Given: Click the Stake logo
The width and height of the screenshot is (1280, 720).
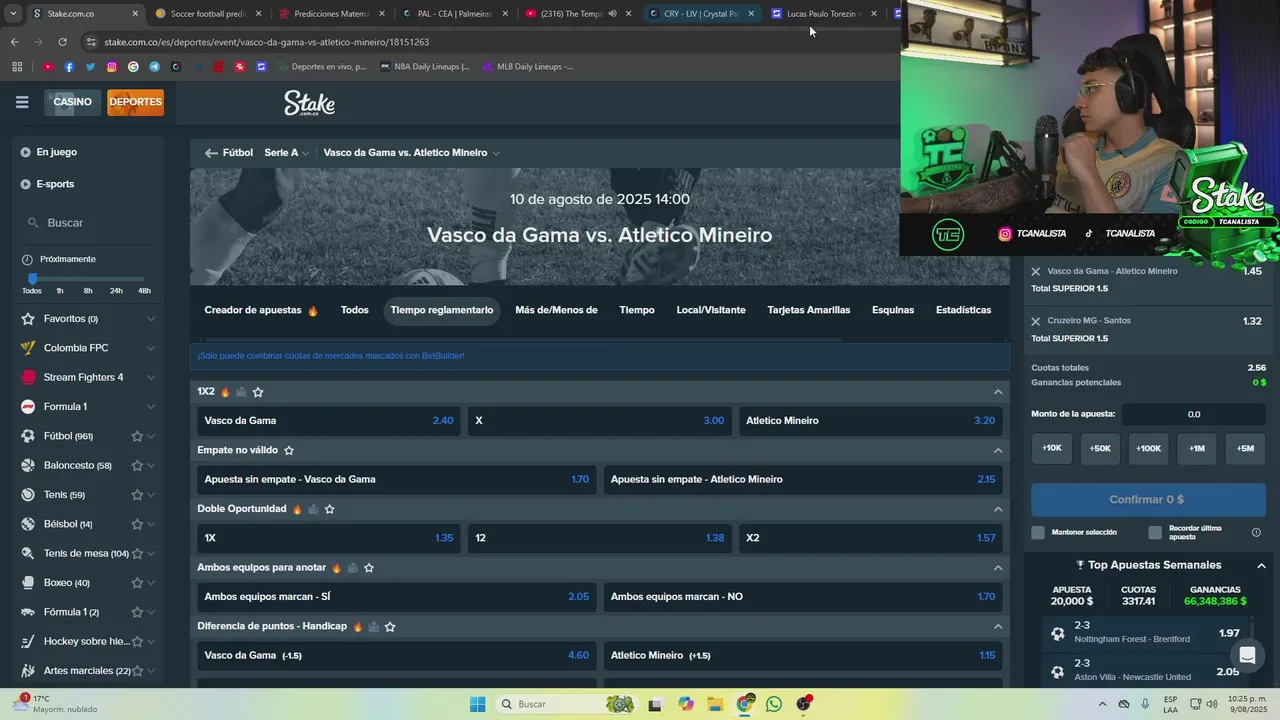Looking at the screenshot, I should click(x=309, y=103).
